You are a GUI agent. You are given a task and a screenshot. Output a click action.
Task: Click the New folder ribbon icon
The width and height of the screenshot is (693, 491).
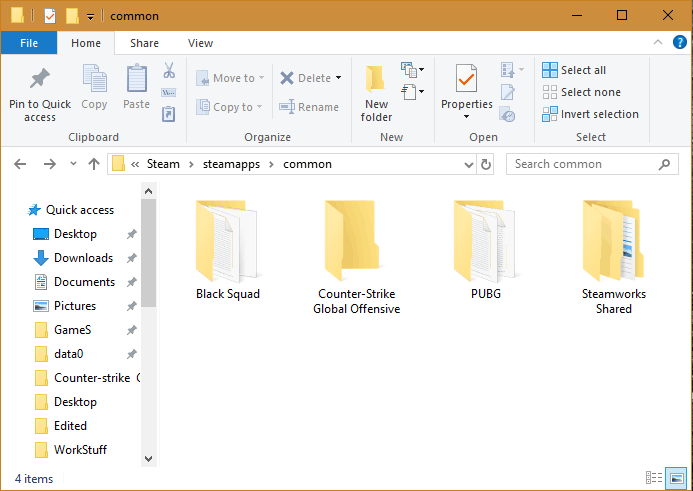coord(376,79)
